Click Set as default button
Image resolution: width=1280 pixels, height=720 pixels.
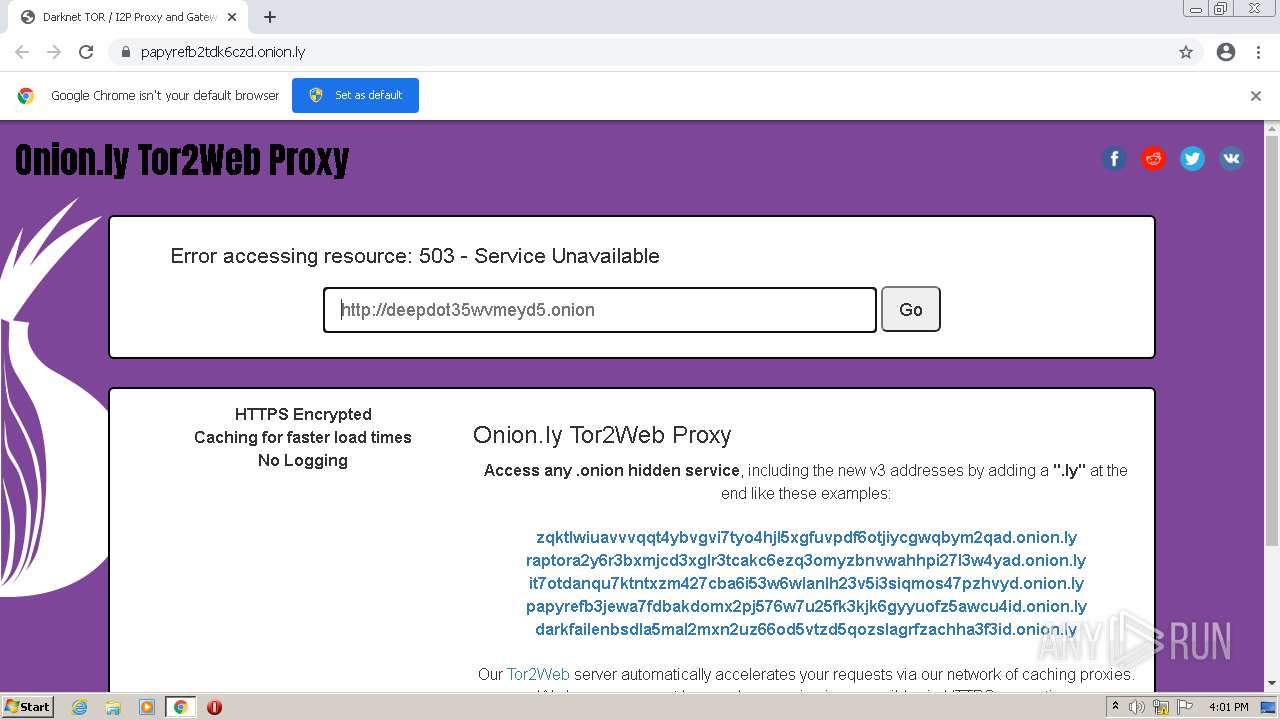(x=355, y=95)
